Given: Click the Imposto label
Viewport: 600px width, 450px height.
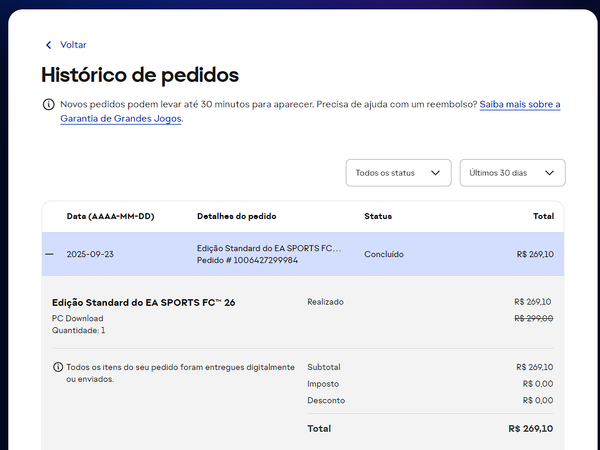Looking at the screenshot, I should (x=323, y=384).
